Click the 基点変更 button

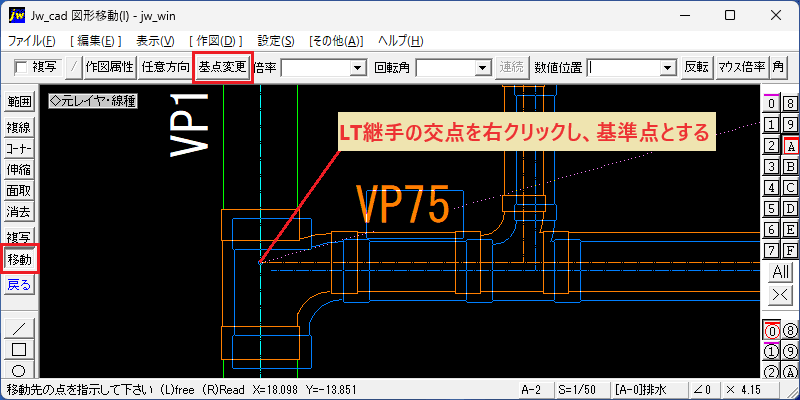pyautogui.click(x=222, y=67)
